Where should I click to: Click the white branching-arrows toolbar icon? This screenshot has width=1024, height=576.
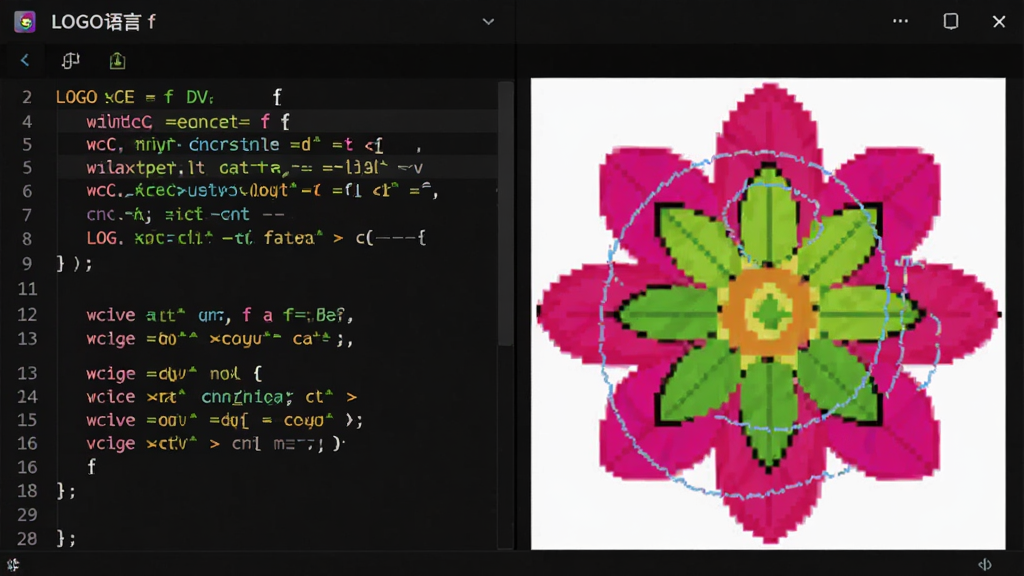(x=71, y=61)
